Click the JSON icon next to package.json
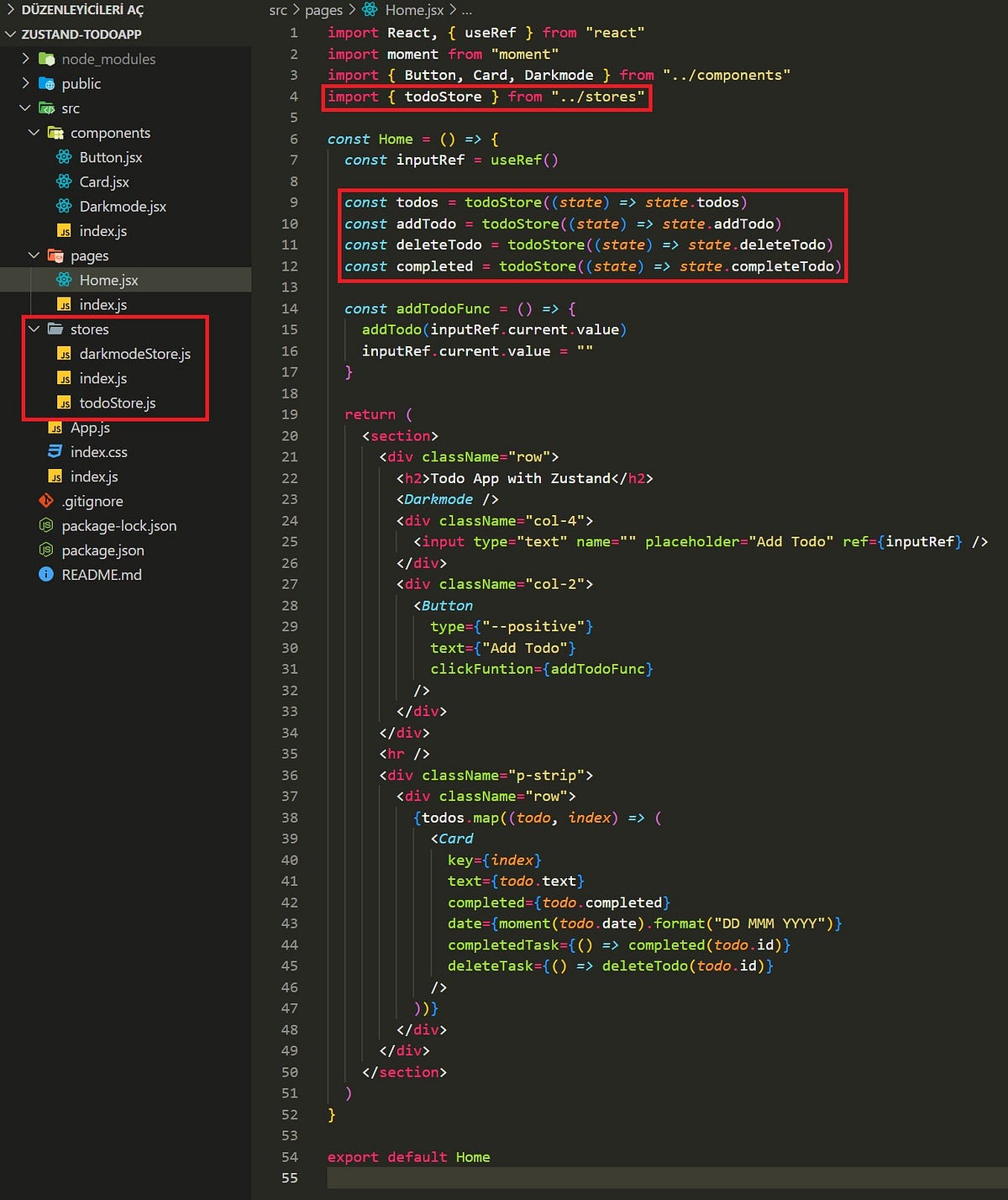This screenshot has width=1008, height=1200. point(47,550)
